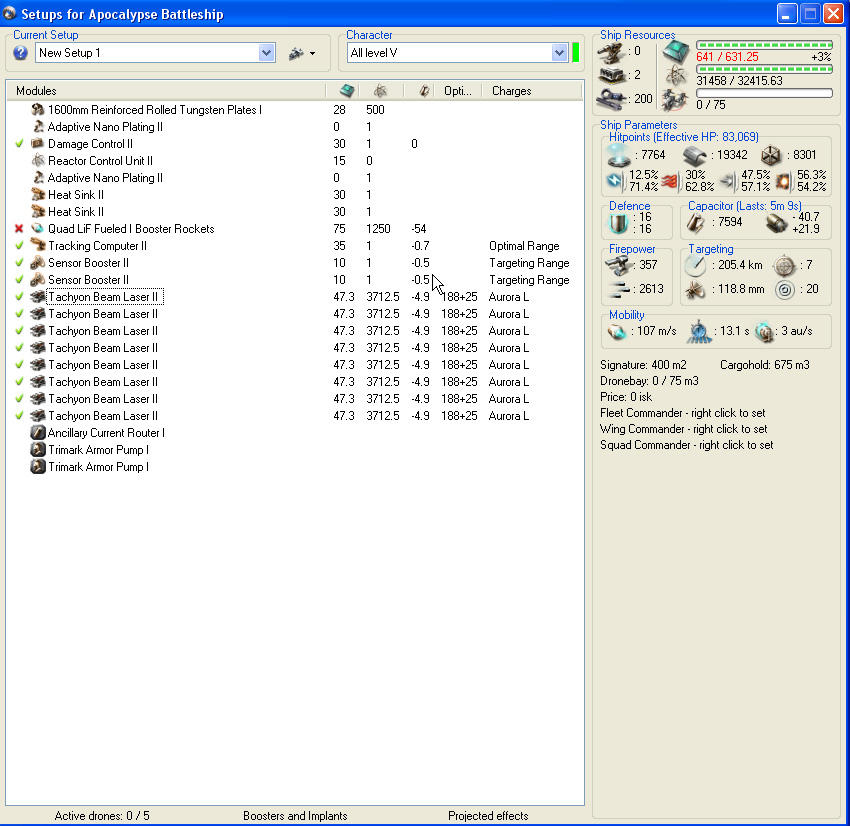Toggle the Damage Control II active checkmark
850x826 pixels.
20,144
